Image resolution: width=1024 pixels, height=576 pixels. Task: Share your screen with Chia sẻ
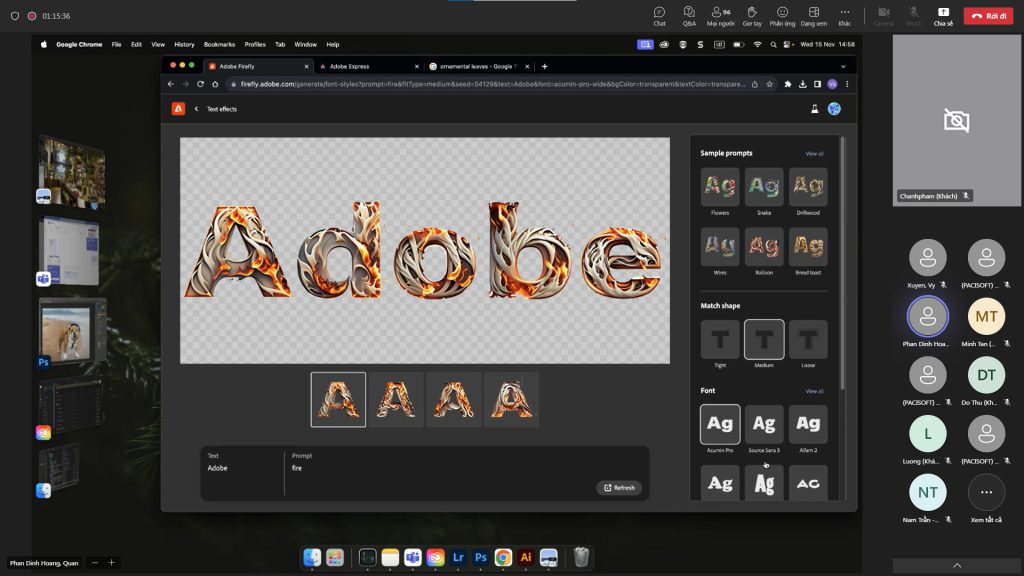(x=943, y=16)
